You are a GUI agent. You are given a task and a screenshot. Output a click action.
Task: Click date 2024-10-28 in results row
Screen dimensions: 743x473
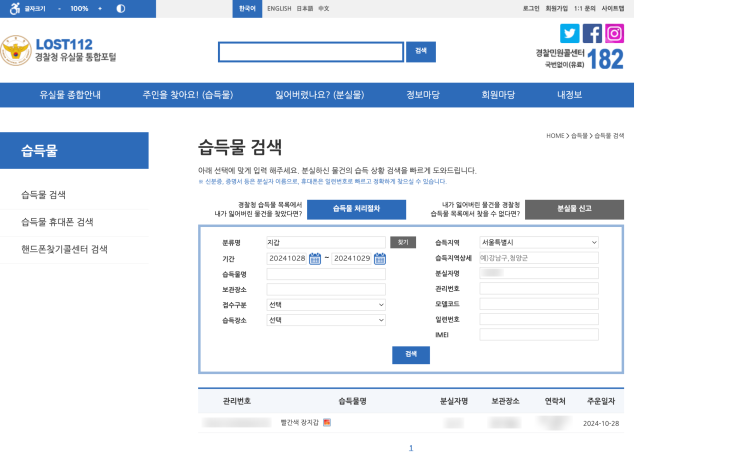pos(601,423)
